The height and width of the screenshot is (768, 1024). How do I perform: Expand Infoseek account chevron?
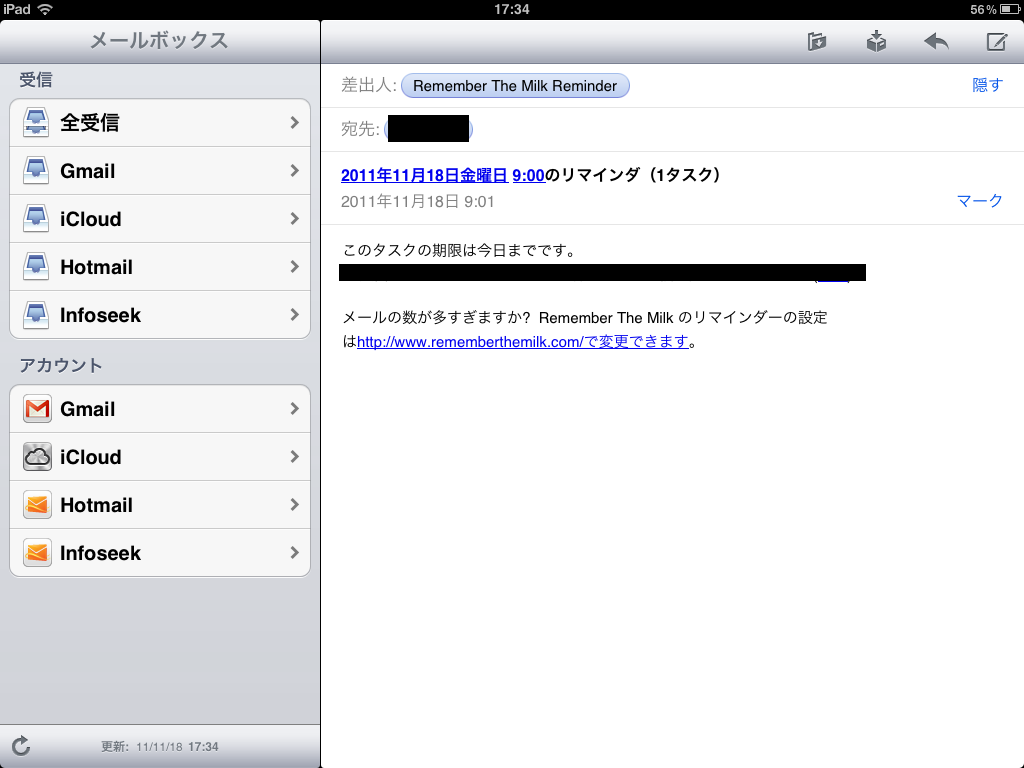295,552
